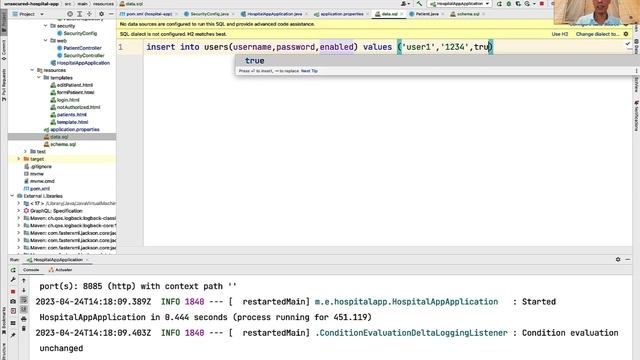Viewport: 640px width, 360px height.
Task: Click main in breadcrumb path
Action: (x=82, y=4)
